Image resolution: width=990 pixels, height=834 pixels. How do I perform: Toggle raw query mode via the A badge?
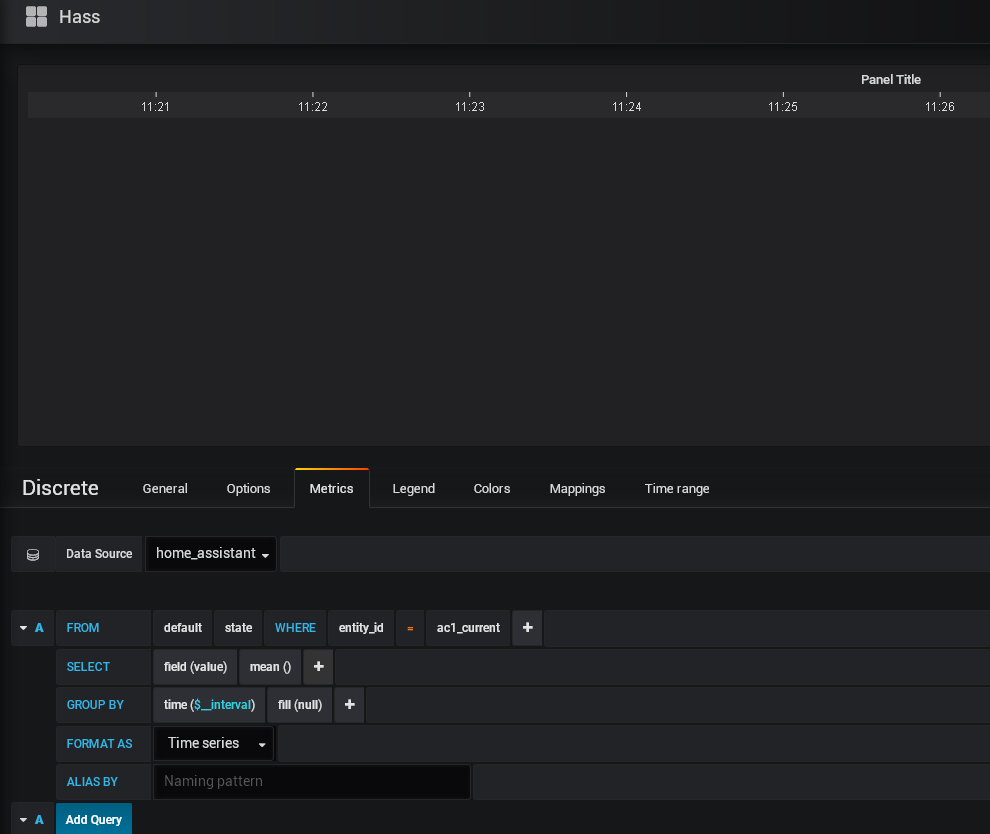(x=39, y=628)
